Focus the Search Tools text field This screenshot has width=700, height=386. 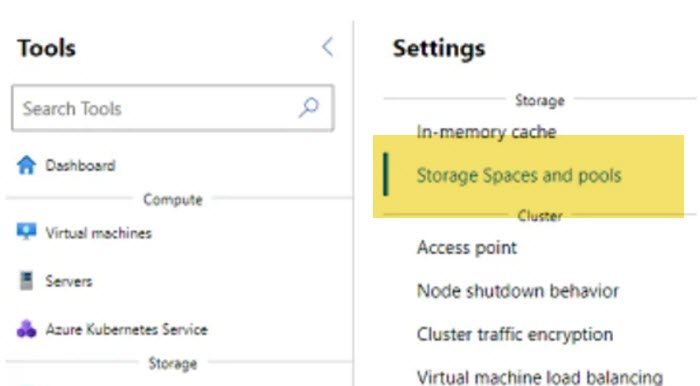click(173, 108)
